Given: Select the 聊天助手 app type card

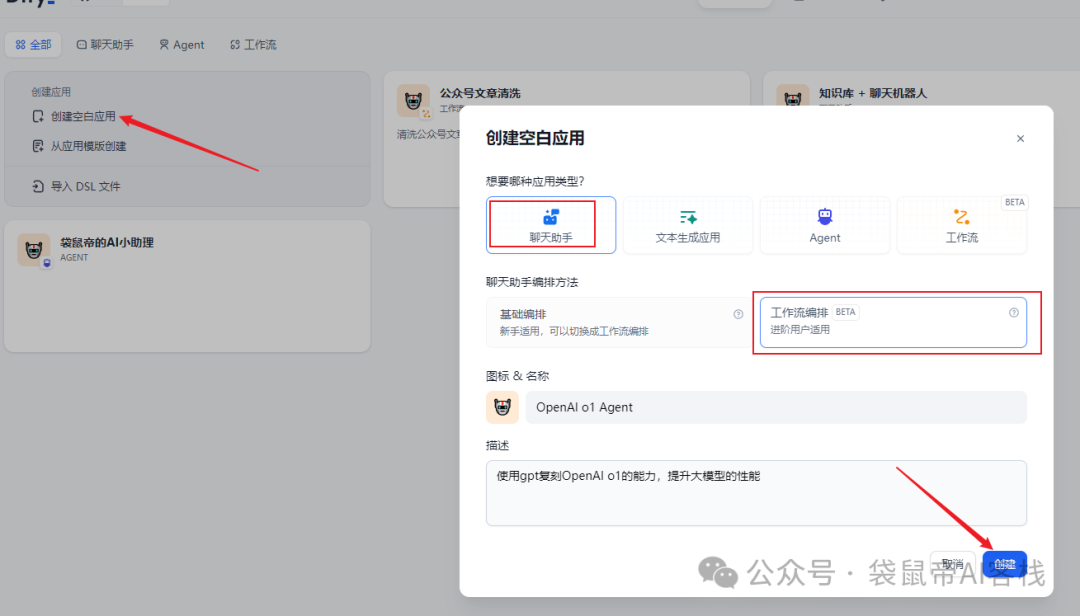Looking at the screenshot, I should (550, 225).
